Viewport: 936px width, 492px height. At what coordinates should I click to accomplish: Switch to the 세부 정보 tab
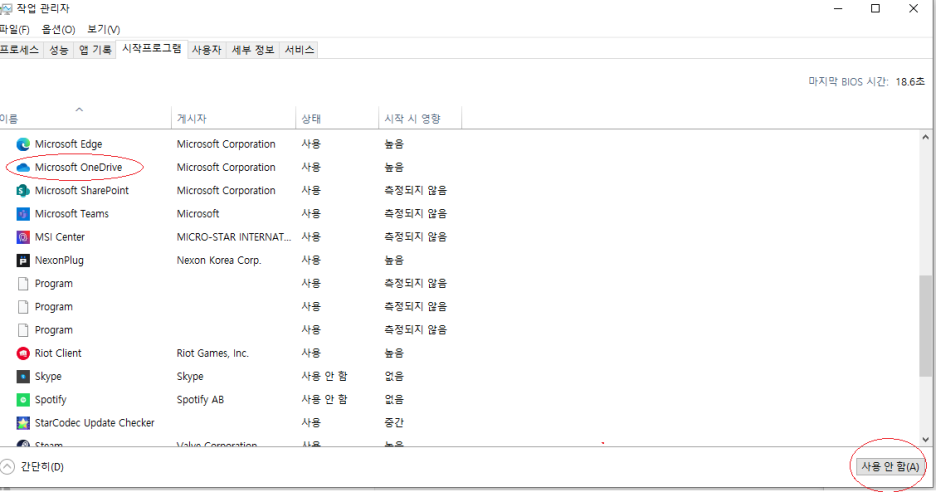pyautogui.click(x=253, y=50)
